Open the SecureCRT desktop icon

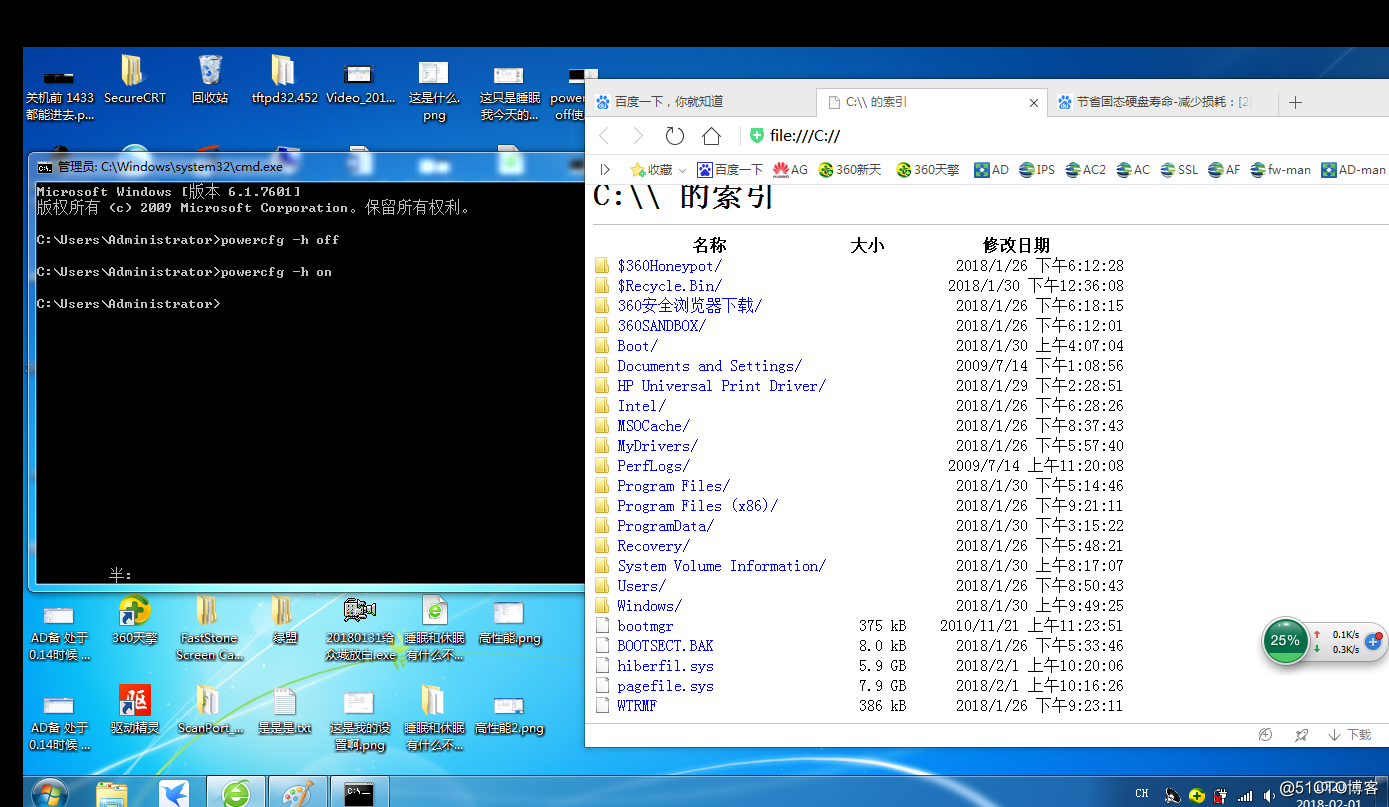point(134,80)
